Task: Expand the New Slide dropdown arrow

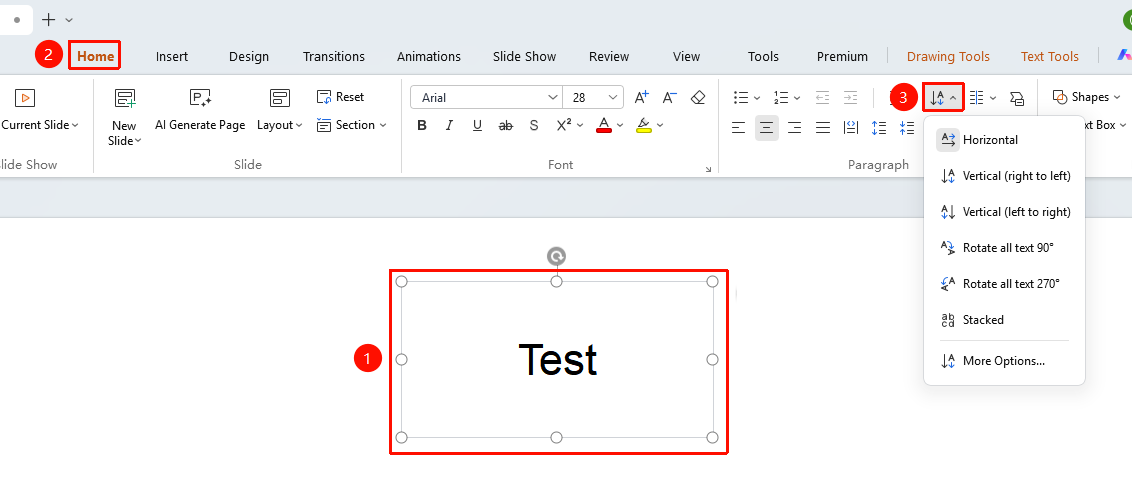Action: (x=137, y=141)
